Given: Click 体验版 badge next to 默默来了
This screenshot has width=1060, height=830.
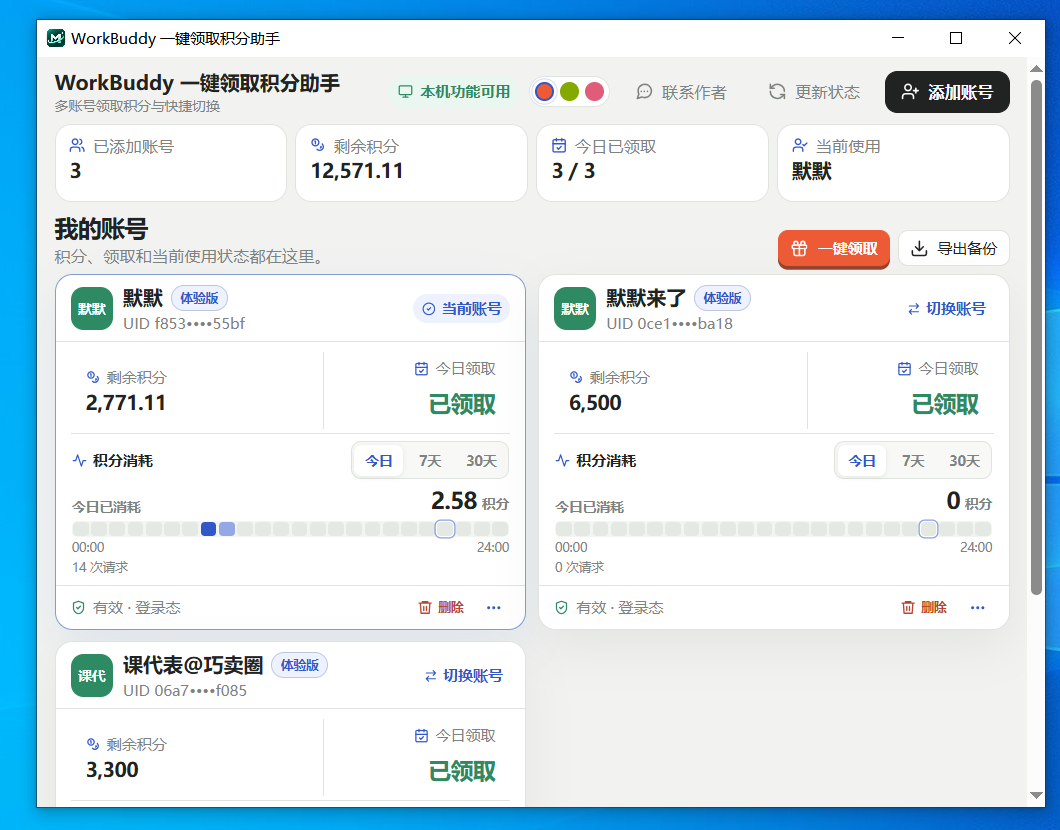Looking at the screenshot, I should (723, 298).
